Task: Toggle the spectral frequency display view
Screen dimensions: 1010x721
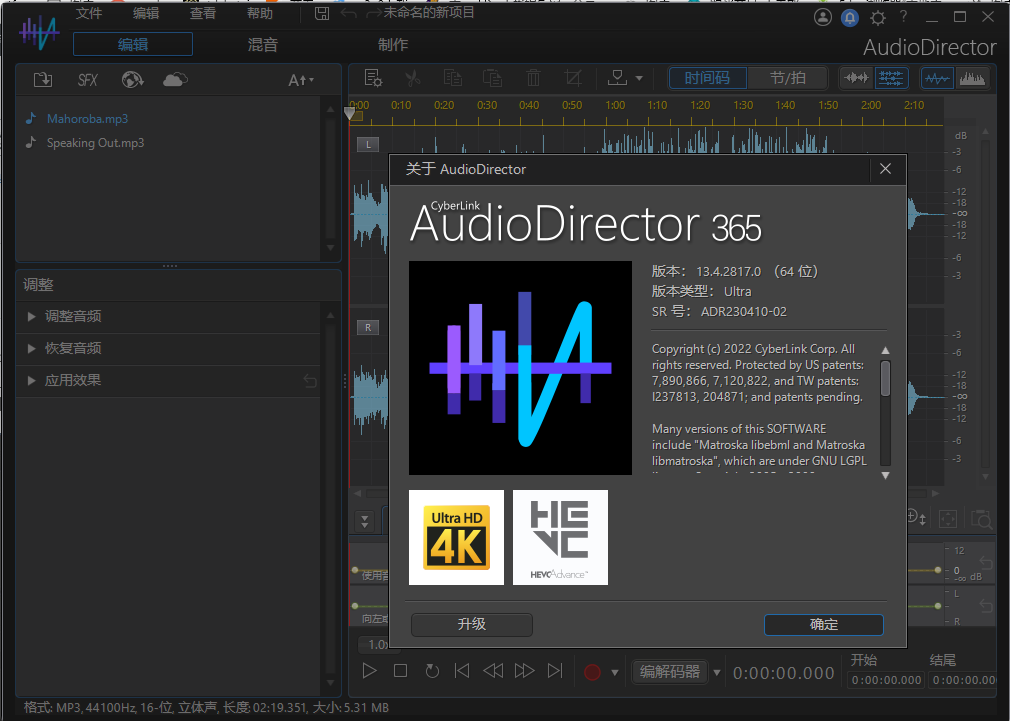Action: tap(972, 79)
